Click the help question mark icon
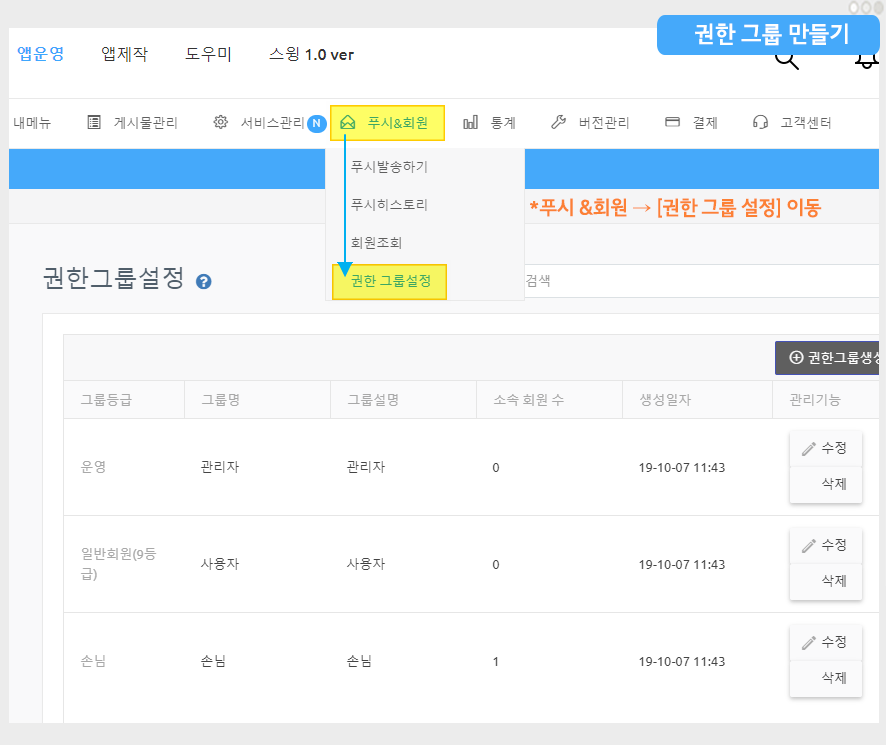886x745 pixels. pyautogui.click(x=204, y=282)
